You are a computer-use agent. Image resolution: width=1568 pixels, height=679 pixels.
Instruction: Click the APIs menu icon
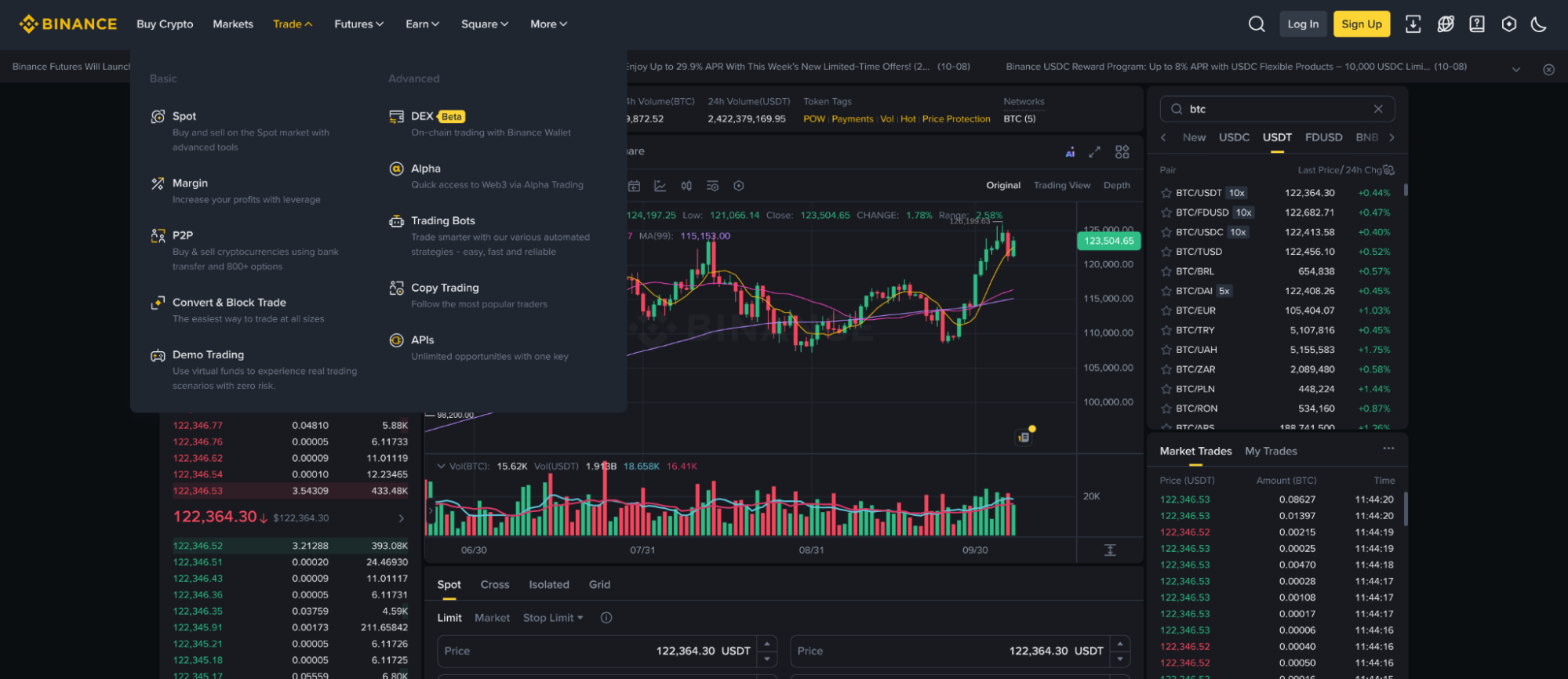396,340
